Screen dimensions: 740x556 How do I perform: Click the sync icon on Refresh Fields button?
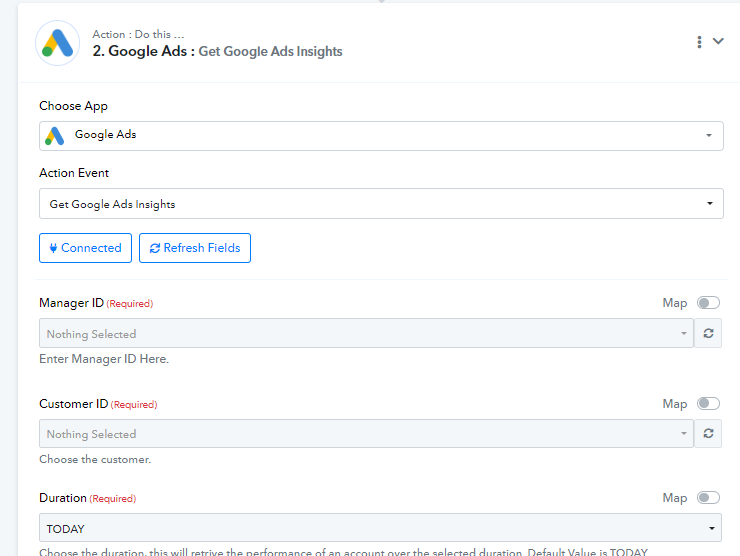pos(155,248)
